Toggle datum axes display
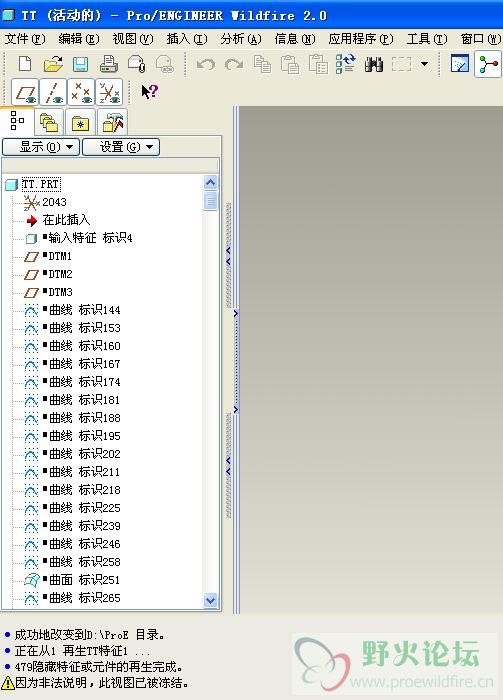This screenshot has height=700, width=503. (53, 92)
